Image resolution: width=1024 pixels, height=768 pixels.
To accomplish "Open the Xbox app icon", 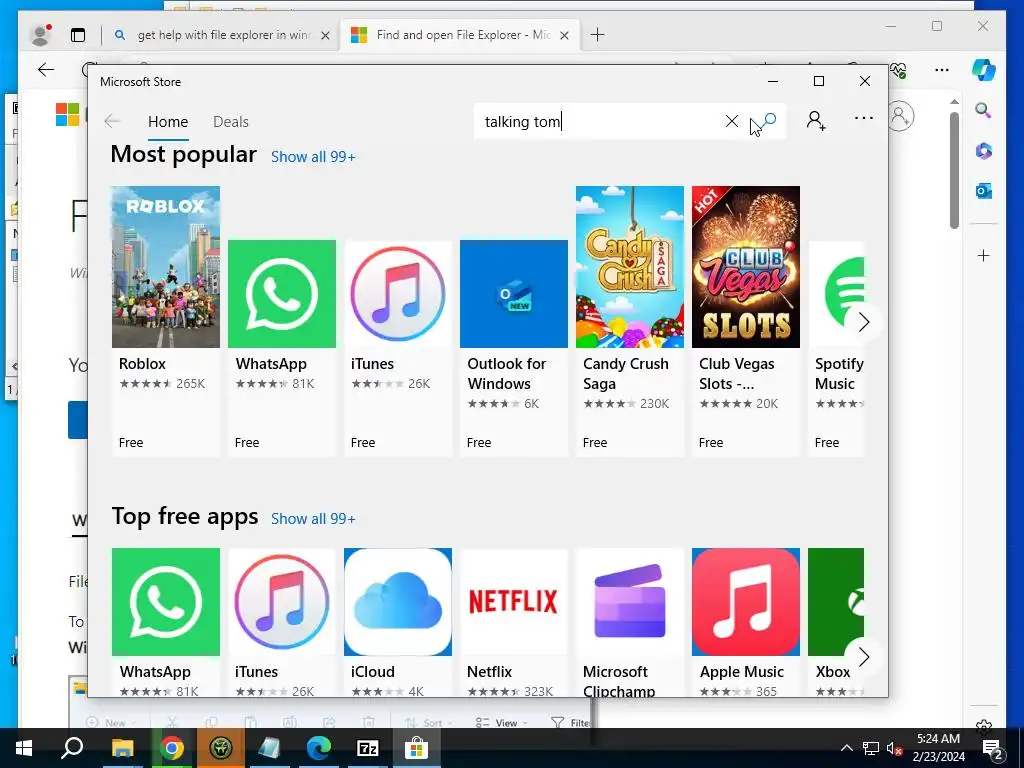I will point(837,601).
